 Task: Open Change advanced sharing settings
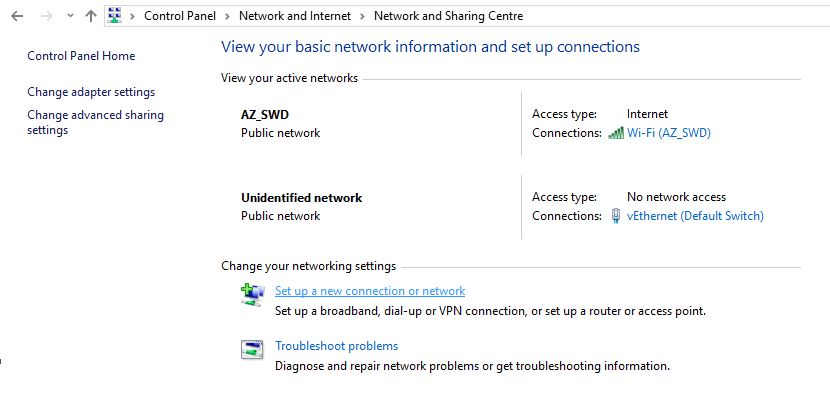tap(95, 122)
